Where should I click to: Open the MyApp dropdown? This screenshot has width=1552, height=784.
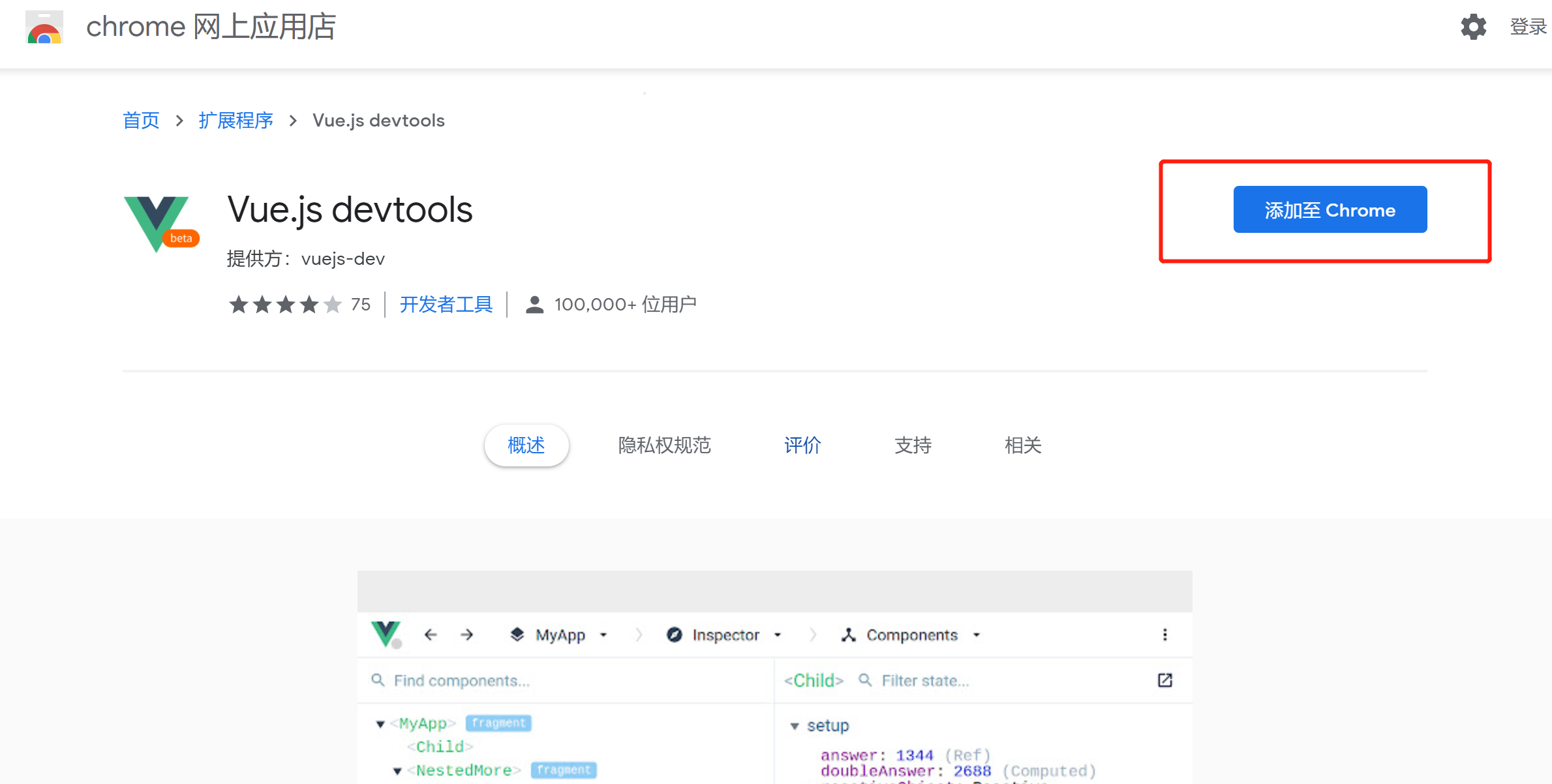560,635
